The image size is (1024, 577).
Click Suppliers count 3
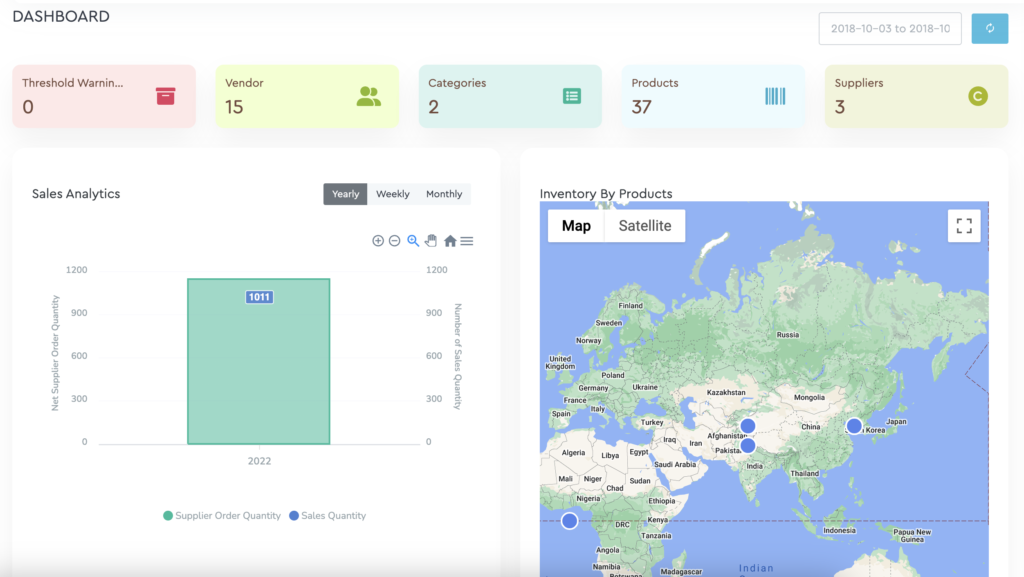(840, 106)
